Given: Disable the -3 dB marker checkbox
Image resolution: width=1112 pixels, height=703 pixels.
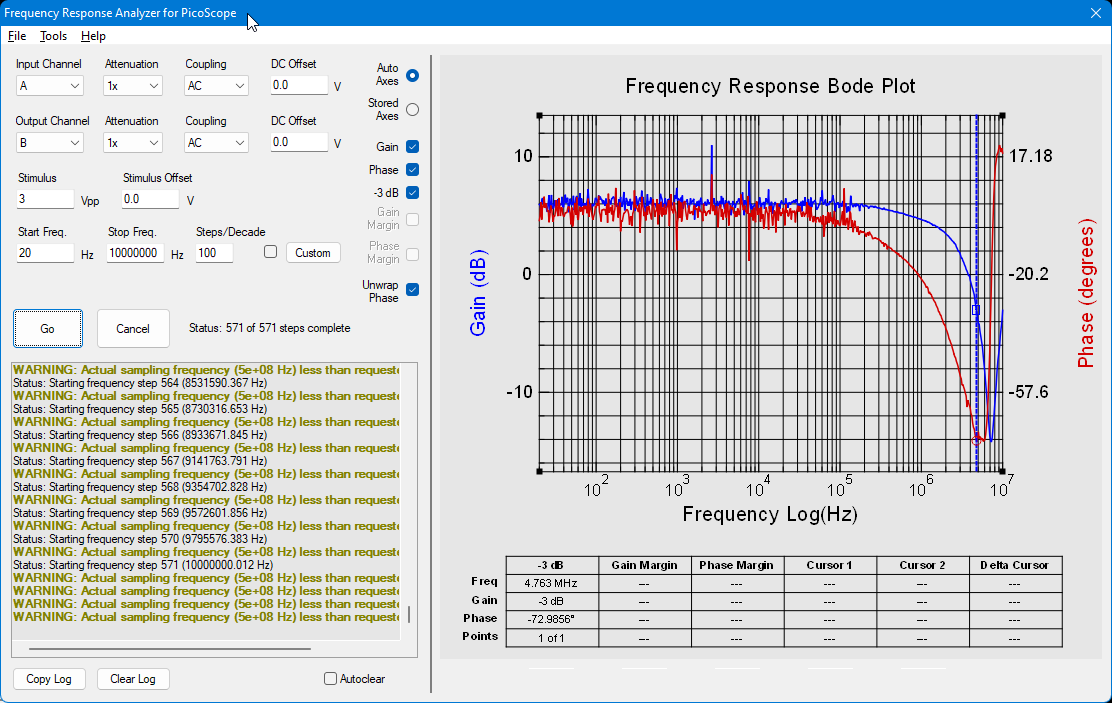Looking at the screenshot, I should click(x=412, y=192).
